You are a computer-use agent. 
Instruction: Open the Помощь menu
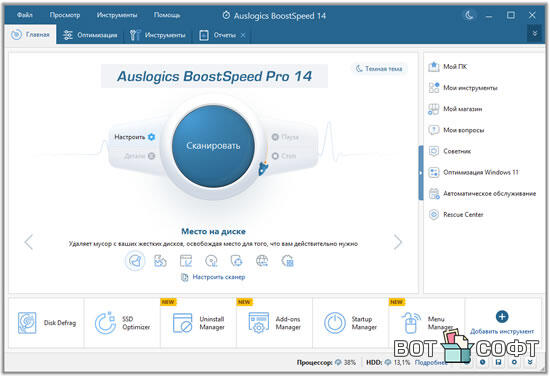(167, 15)
